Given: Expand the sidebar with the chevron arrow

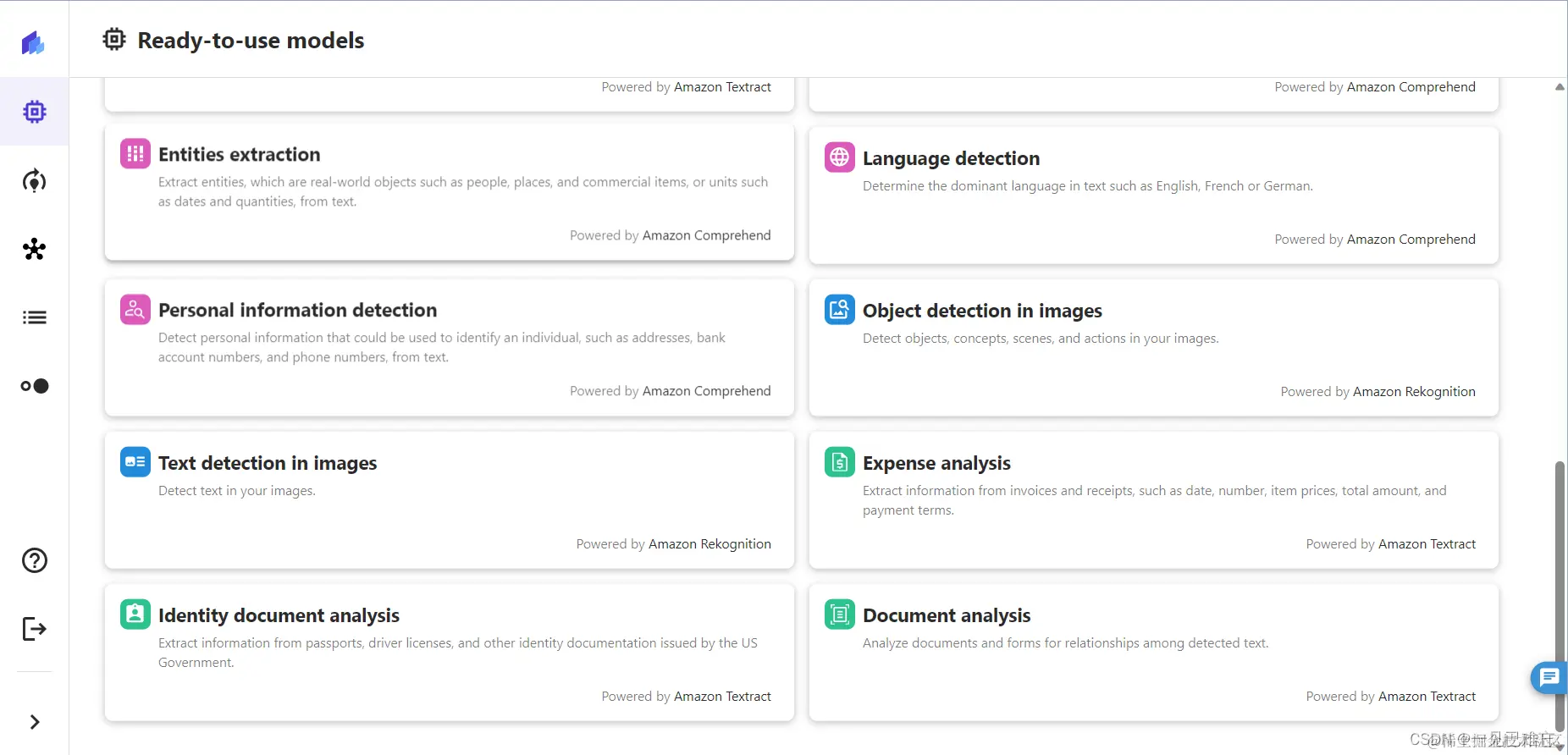Looking at the screenshot, I should point(34,722).
